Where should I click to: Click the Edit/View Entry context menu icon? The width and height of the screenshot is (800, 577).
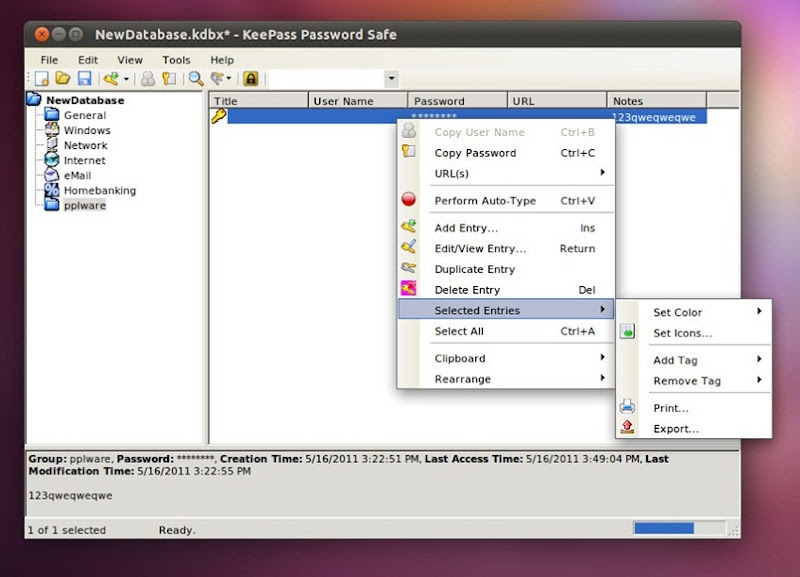point(409,246)
